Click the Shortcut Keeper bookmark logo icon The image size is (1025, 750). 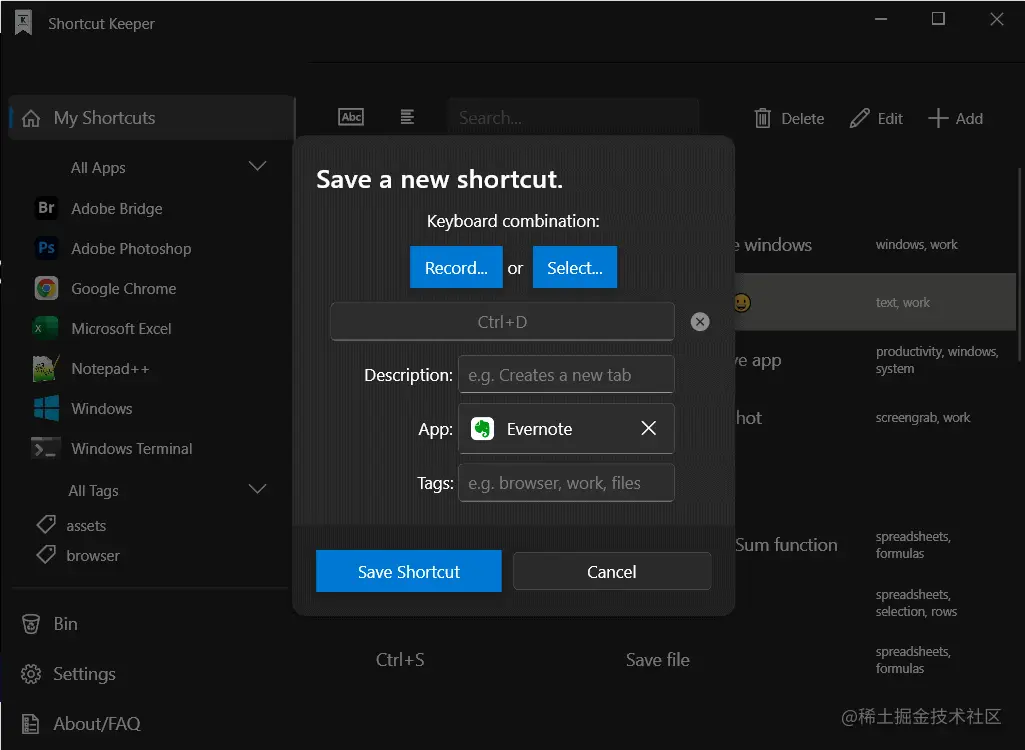[24, 23]
